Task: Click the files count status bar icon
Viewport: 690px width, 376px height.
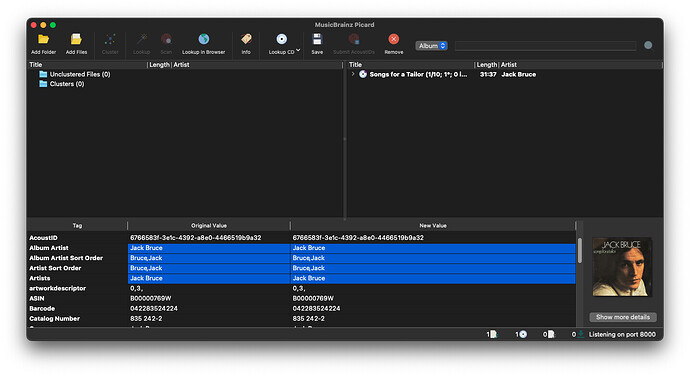Action: coord(494,335)
